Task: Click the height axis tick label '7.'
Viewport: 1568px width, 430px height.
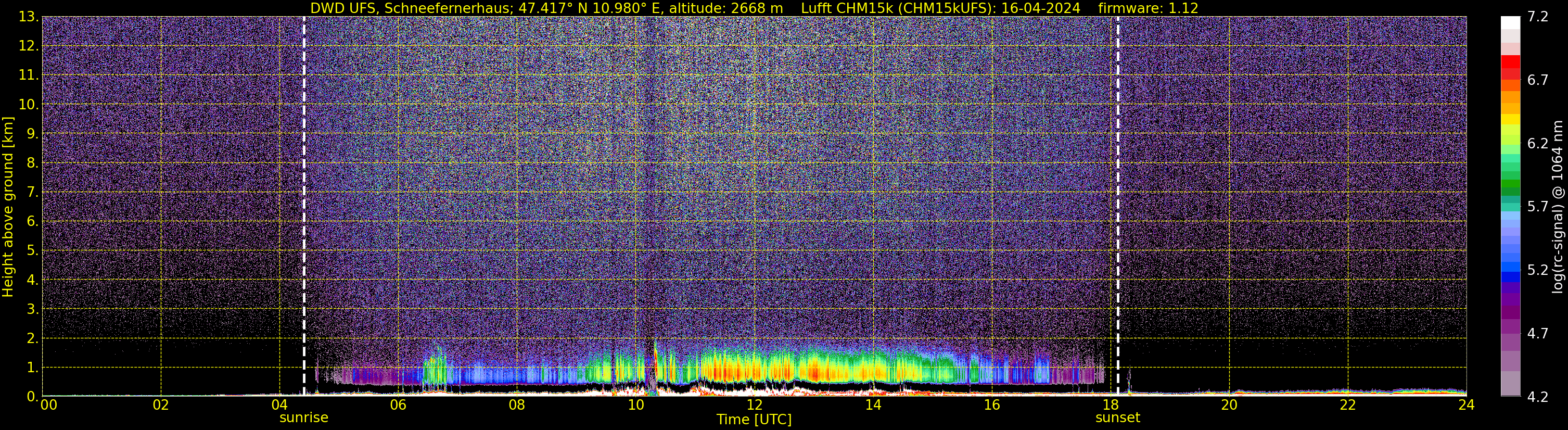Action: pyautogui.click(x=32, y=193)
